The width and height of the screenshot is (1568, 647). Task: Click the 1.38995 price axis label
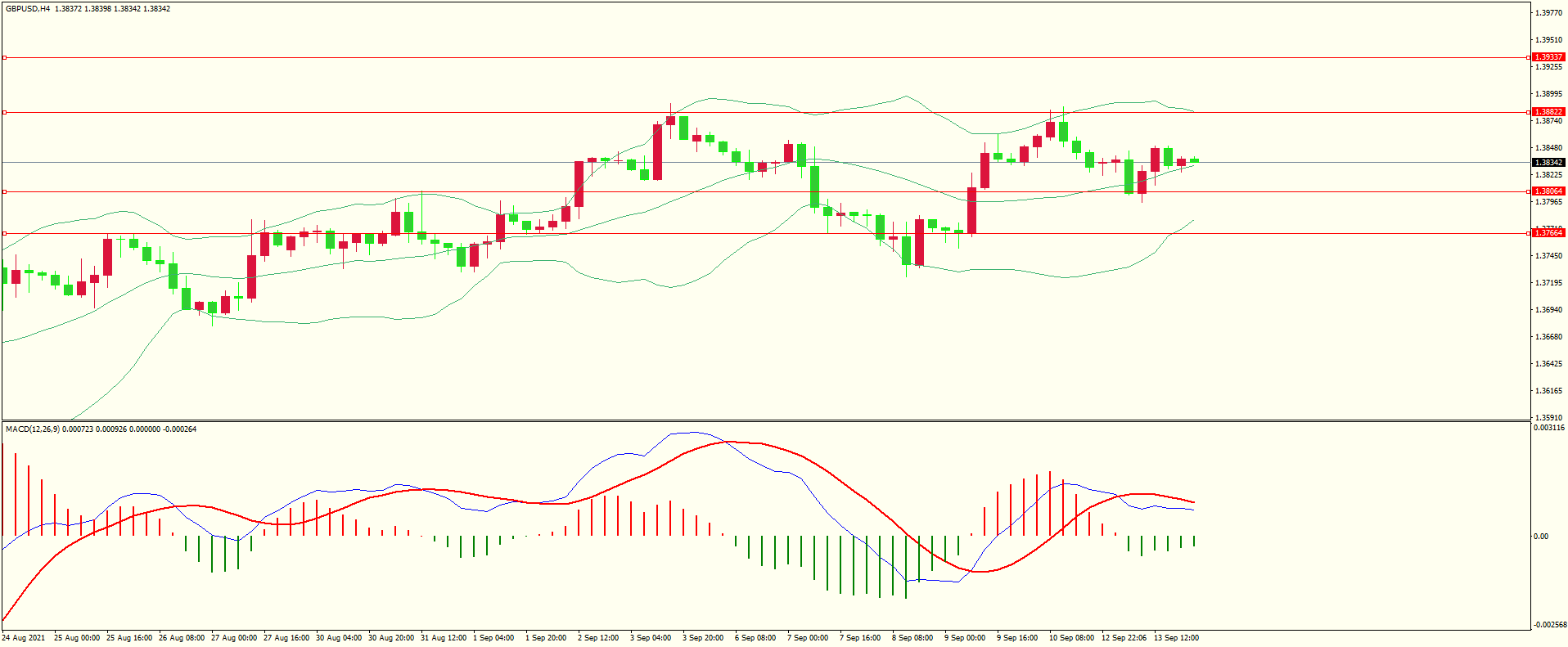point(1548,94)
